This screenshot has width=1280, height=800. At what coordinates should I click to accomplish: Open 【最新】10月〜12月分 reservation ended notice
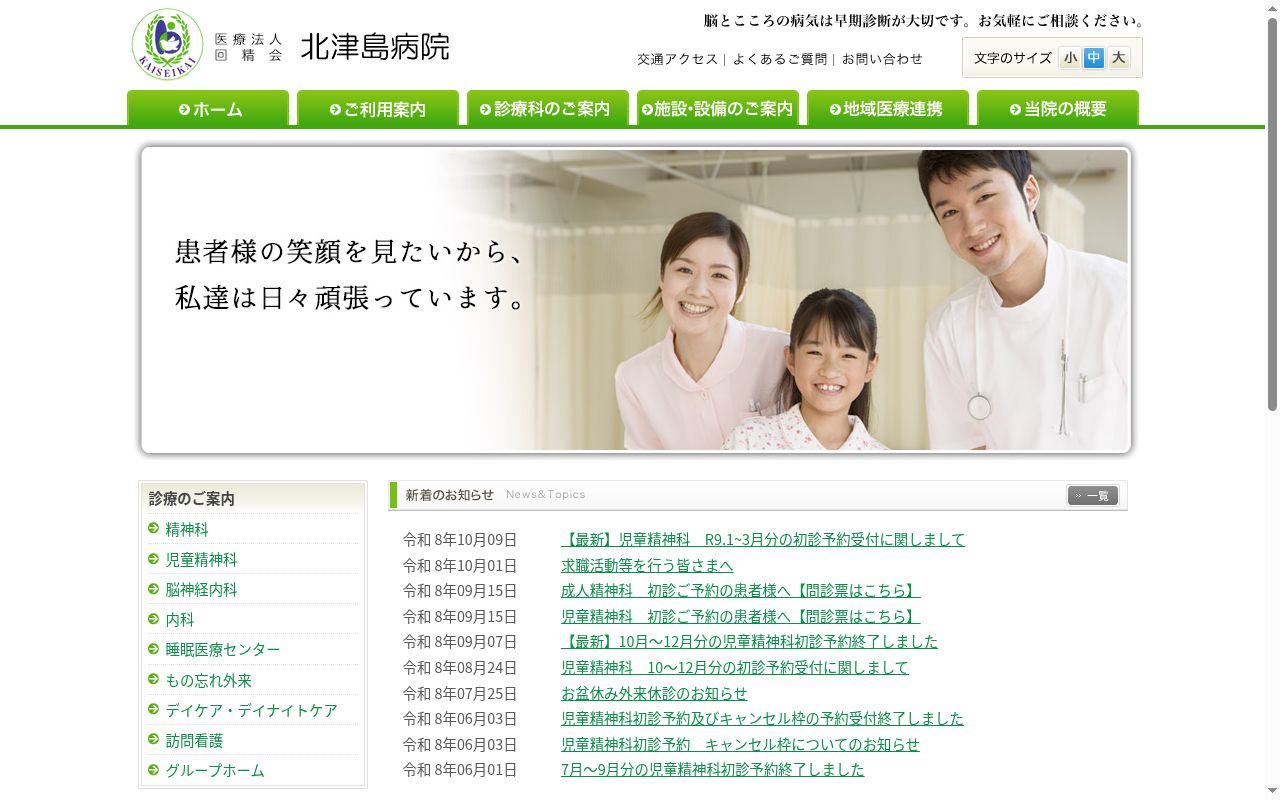pyautogui.click(x=749, y=641)
